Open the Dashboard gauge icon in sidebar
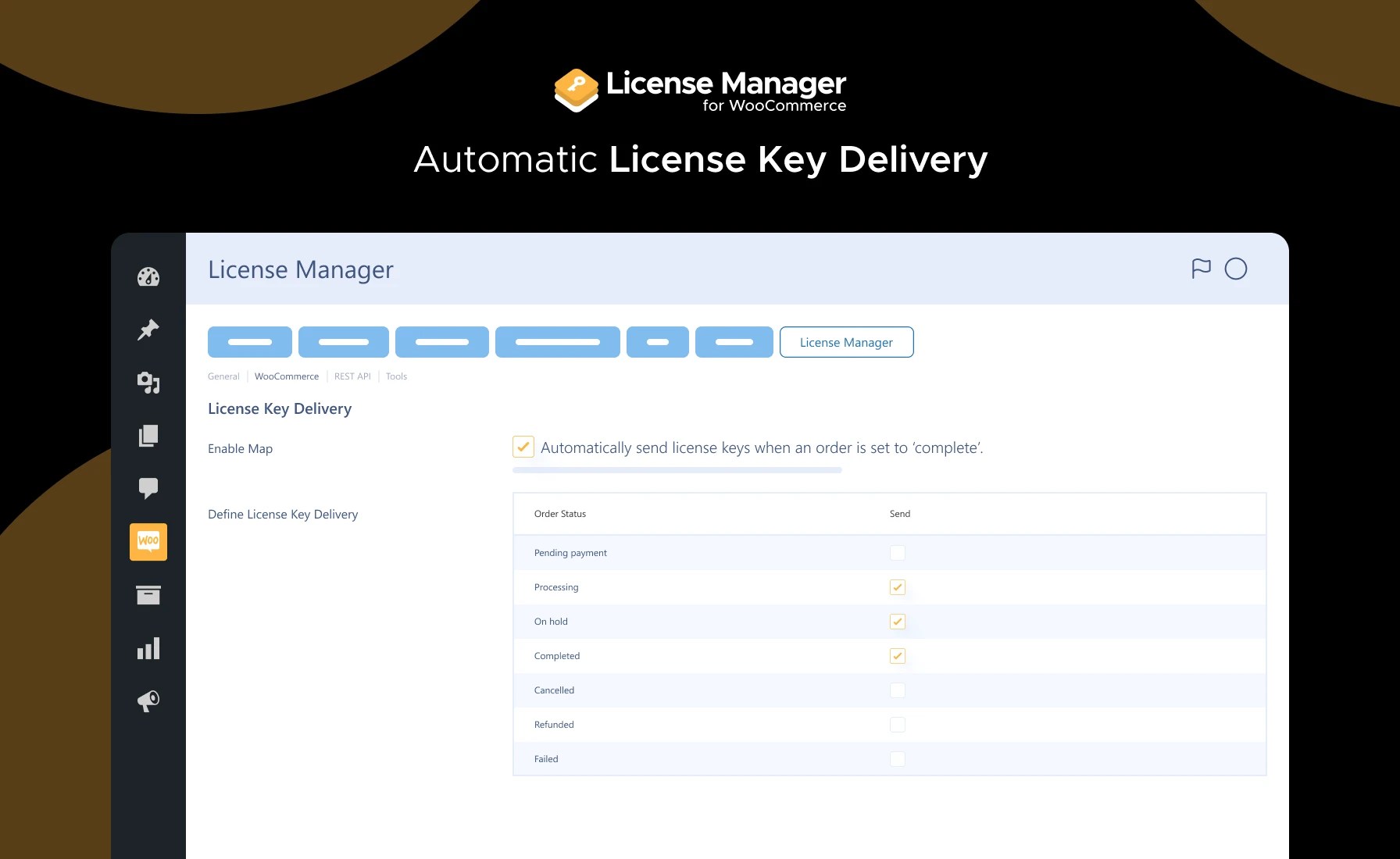1400x859 pixels. 148,276
